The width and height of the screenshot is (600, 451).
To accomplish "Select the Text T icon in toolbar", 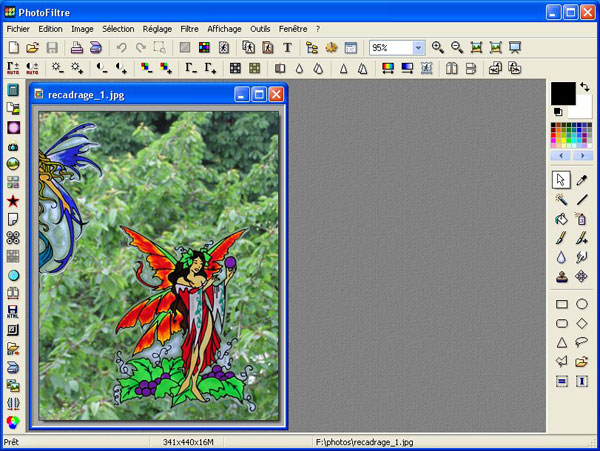I will (287, 47).
